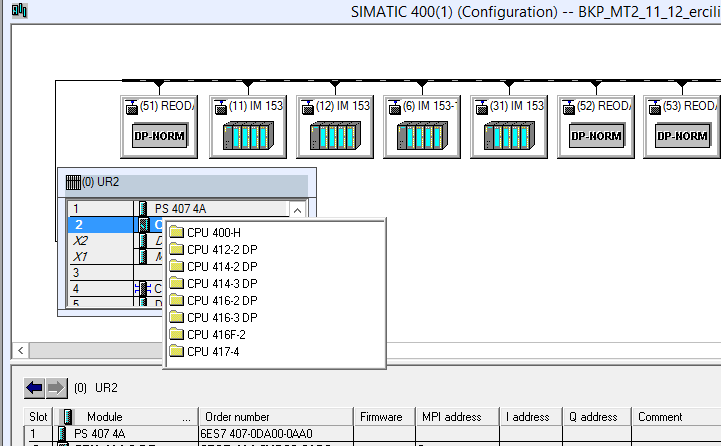Click the module icon in rack slot 4
Viewport: 721px width, 446px height.
coord(143,289)
